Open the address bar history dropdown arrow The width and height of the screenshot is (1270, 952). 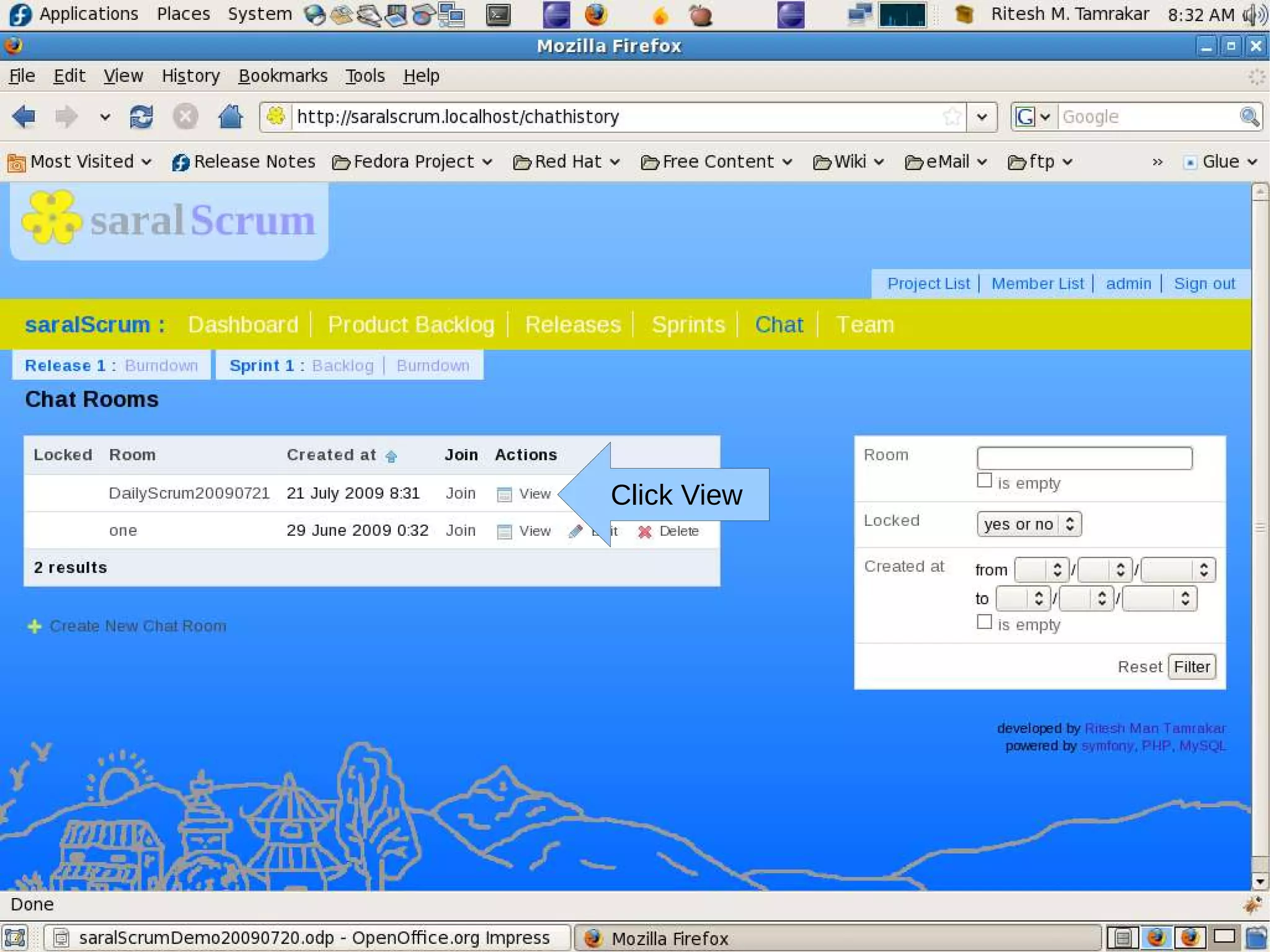point(982,117)
